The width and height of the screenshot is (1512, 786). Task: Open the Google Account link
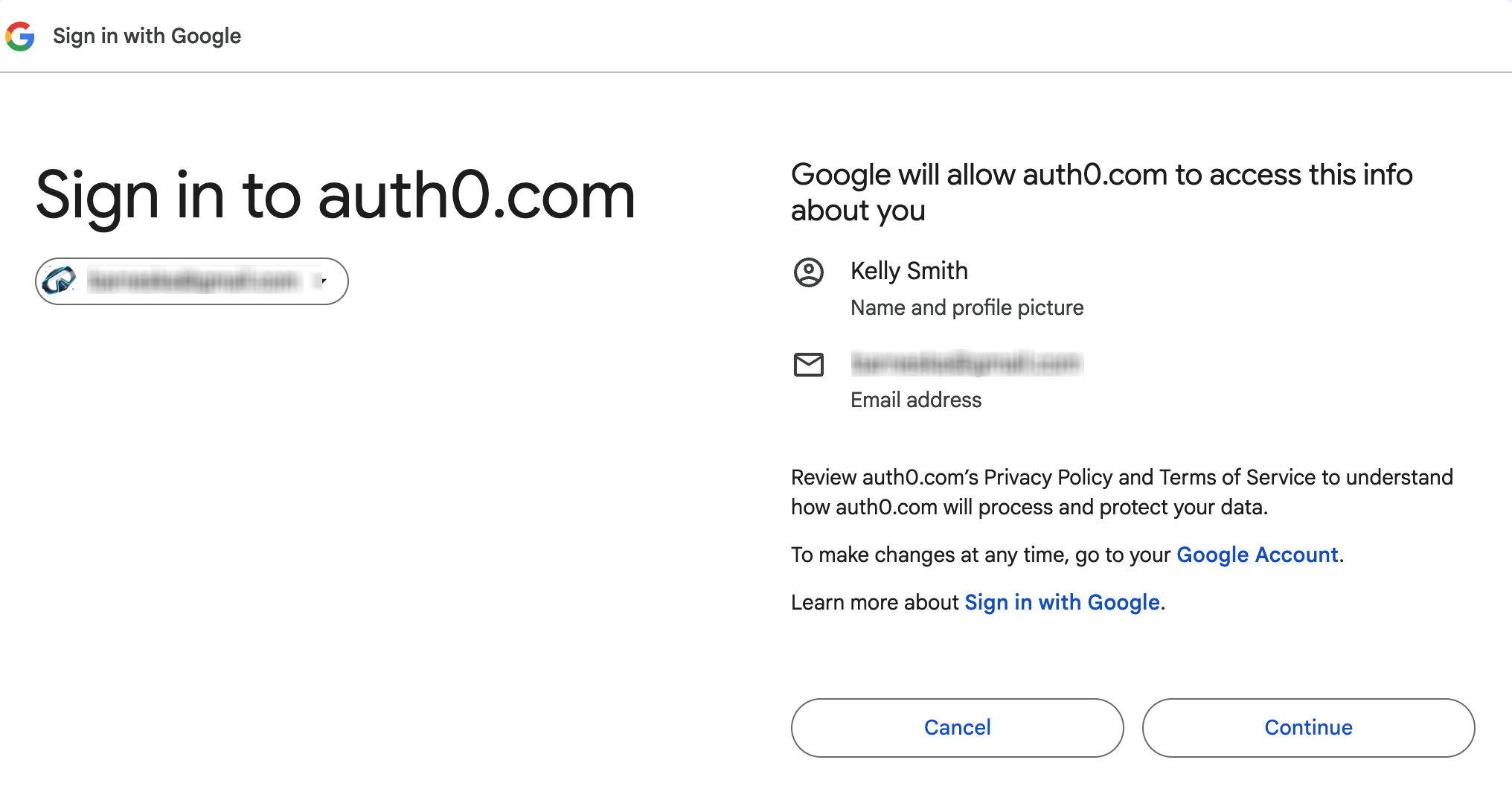click(1257, 555)
